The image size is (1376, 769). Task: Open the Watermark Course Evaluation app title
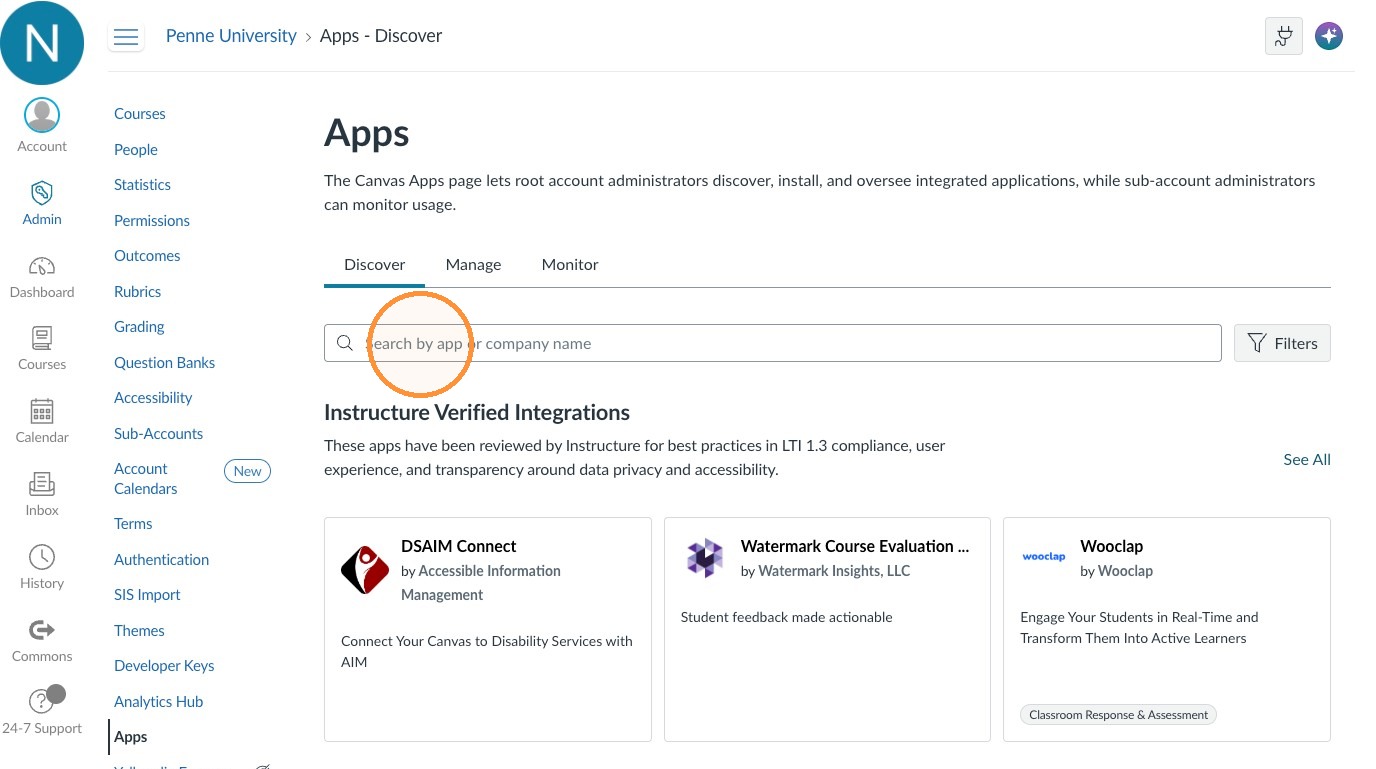[x=855, y=546]
